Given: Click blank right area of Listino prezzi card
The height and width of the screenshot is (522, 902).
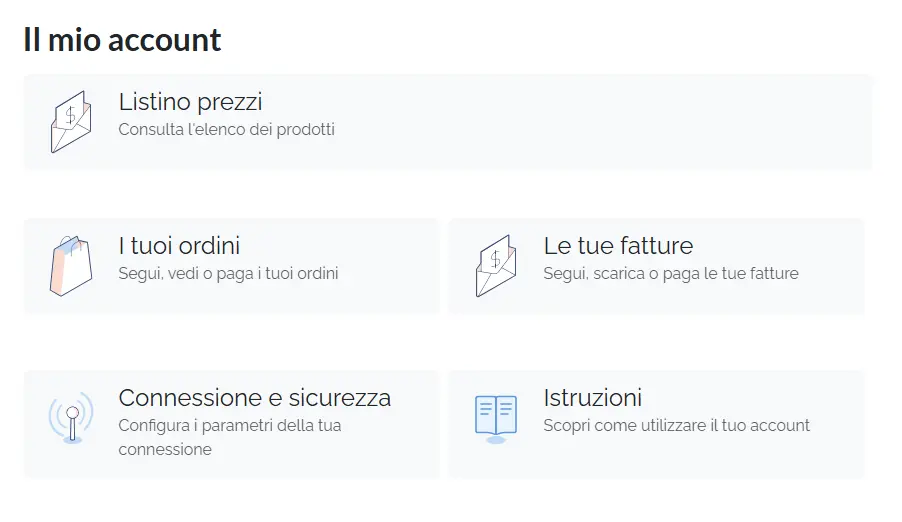Looking at the screenshot, I should [x=633, y=122].
